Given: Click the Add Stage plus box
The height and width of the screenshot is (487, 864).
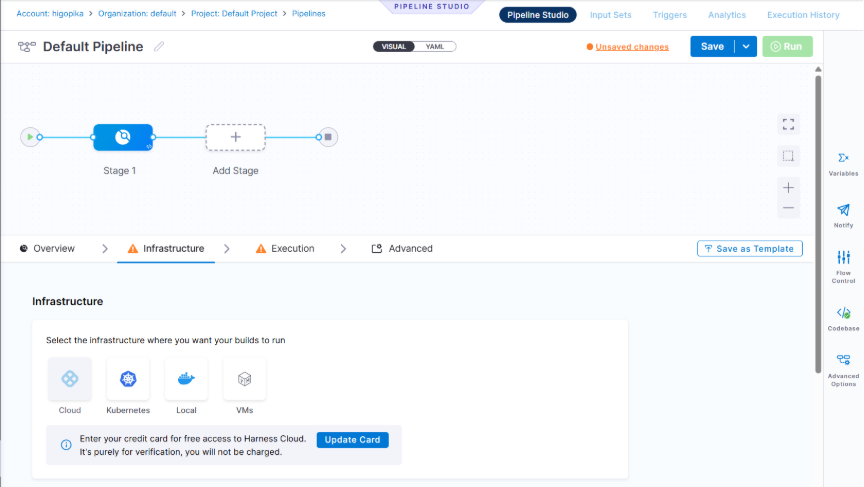Looking at the screenshot, I should coord(235,137).
